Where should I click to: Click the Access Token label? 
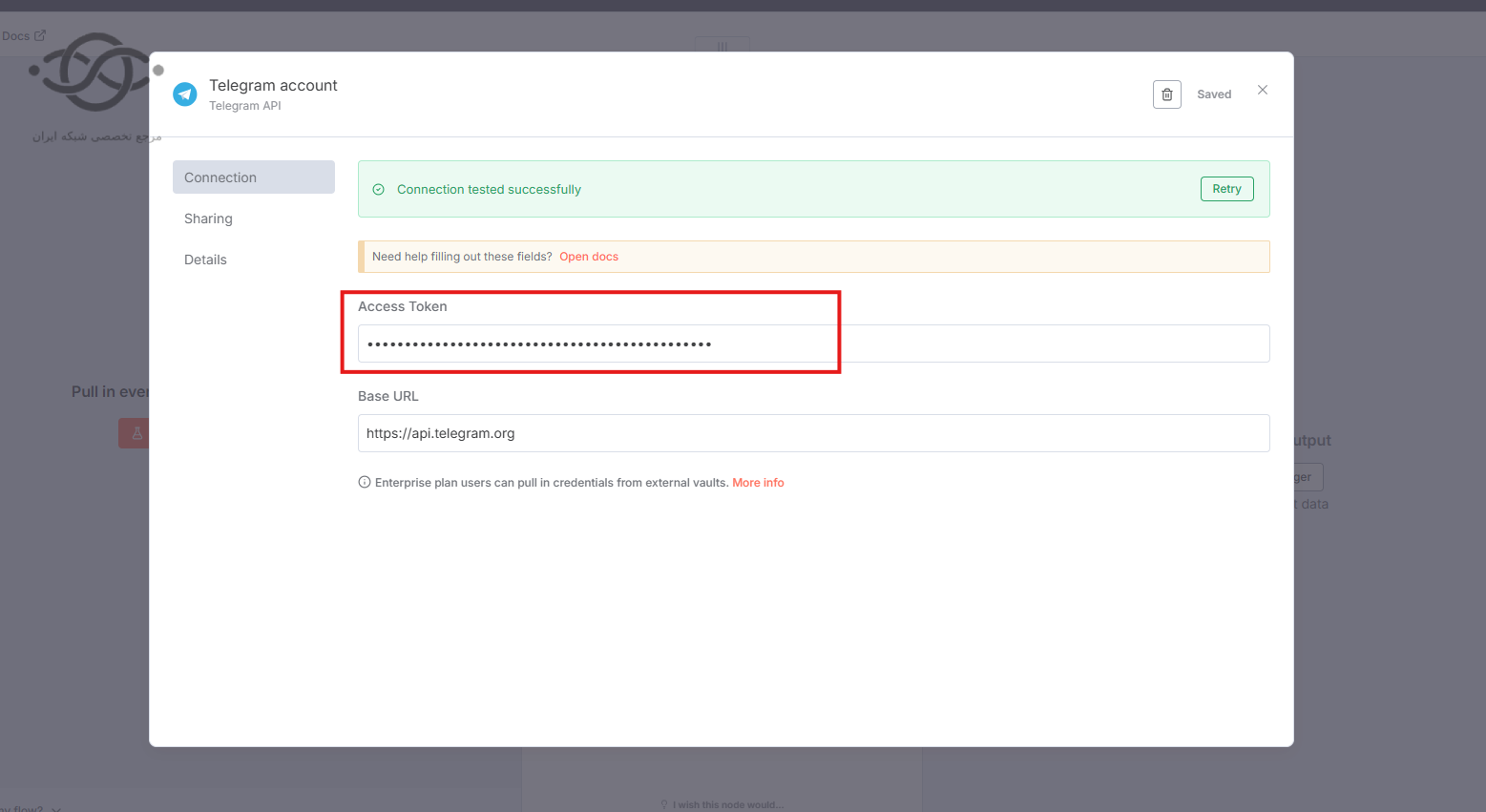coord(402,306)
